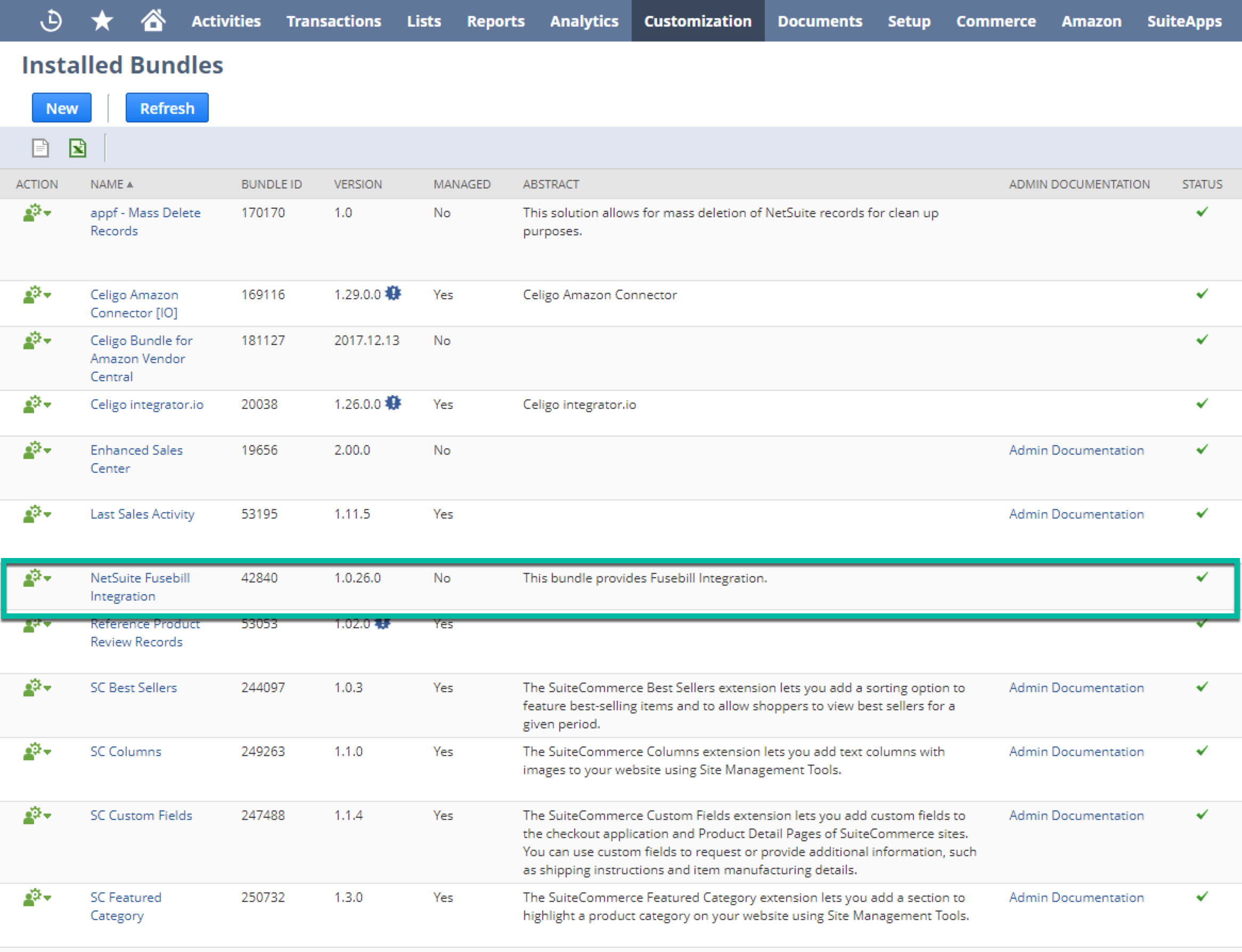Open SC Columns bundle link
This screenshot has width=1242, height=952.
tap(126, 751)
